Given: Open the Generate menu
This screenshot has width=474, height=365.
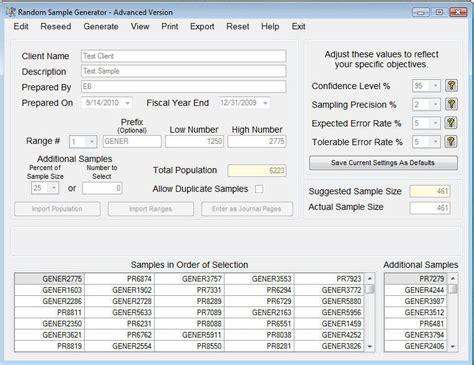Looking at the screenshot, I should click(x=101, y=26).
